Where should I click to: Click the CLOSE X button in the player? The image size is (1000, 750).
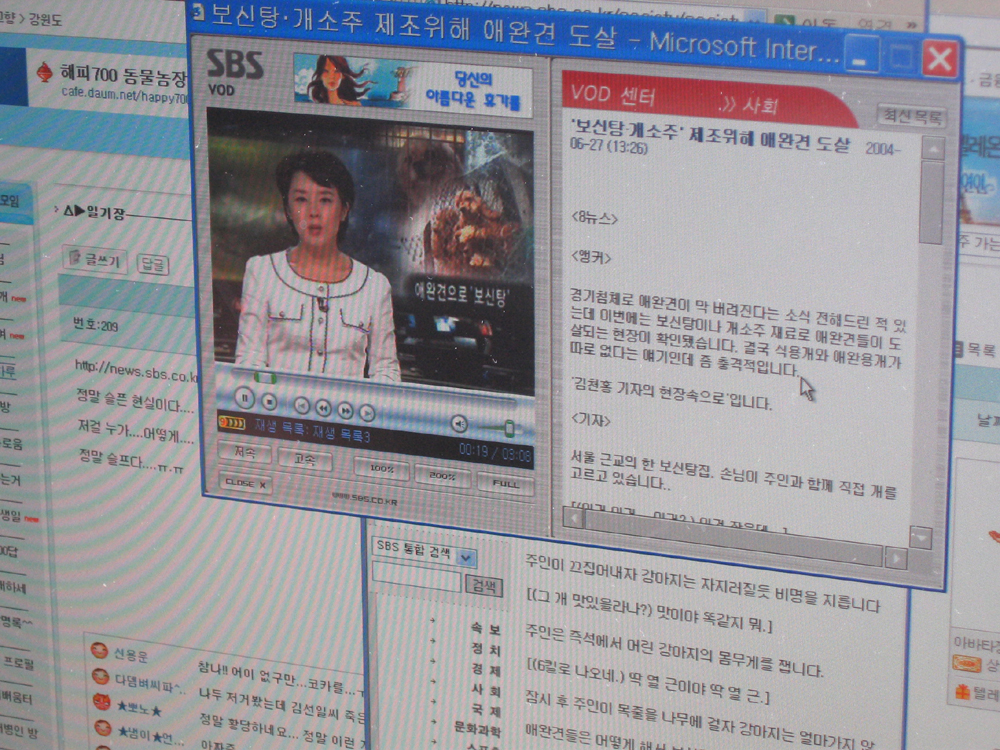(246, 483)
